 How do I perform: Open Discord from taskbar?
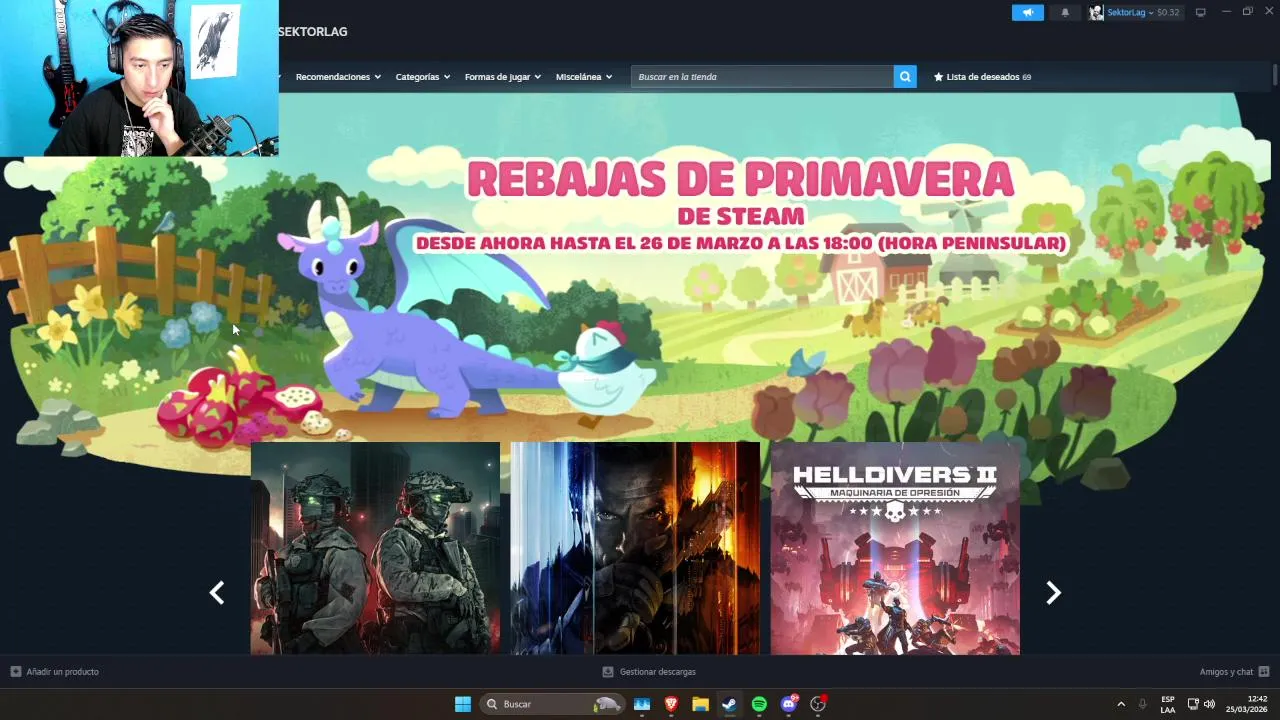(789, 704)
